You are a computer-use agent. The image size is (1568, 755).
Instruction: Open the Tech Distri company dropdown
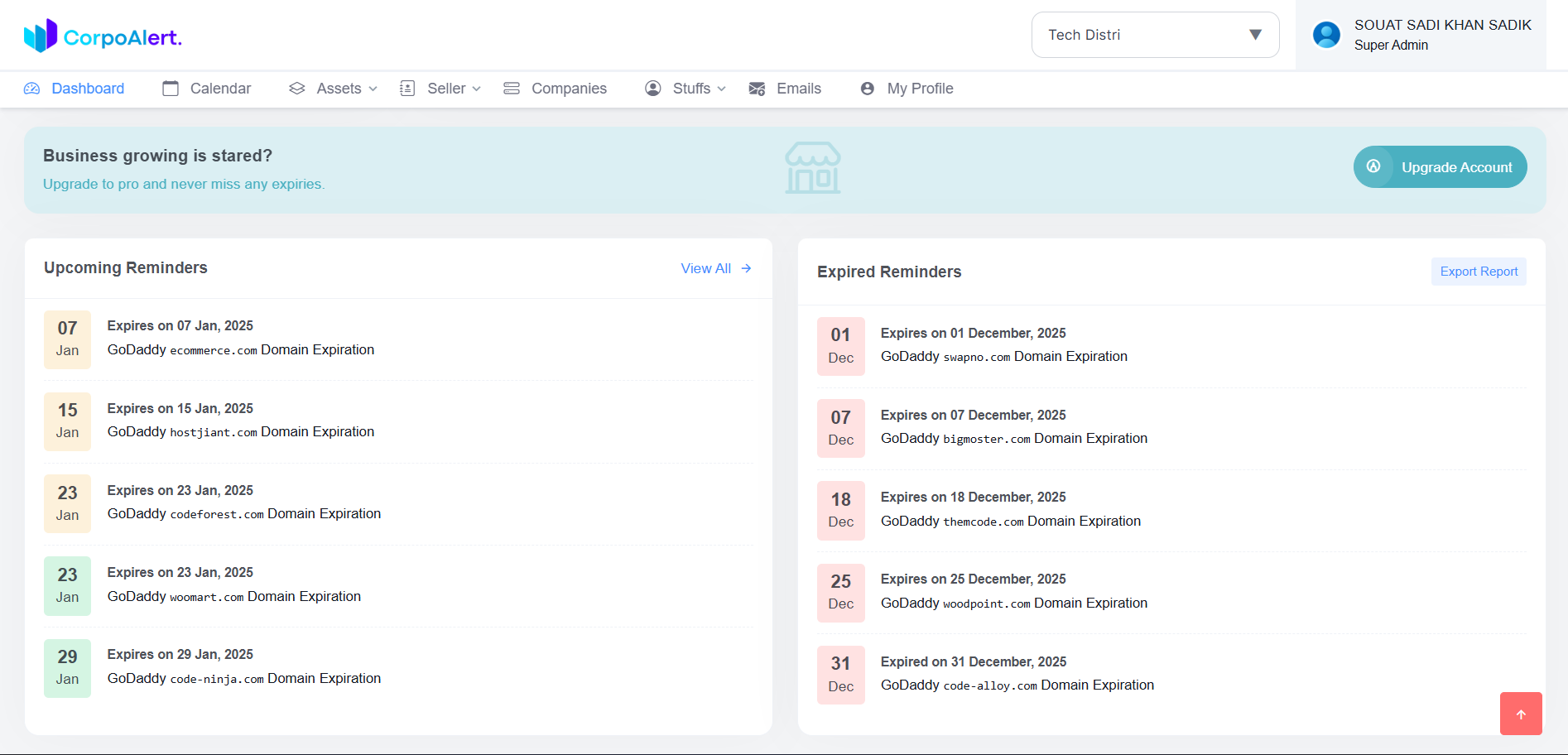(x=1155, y=35)
